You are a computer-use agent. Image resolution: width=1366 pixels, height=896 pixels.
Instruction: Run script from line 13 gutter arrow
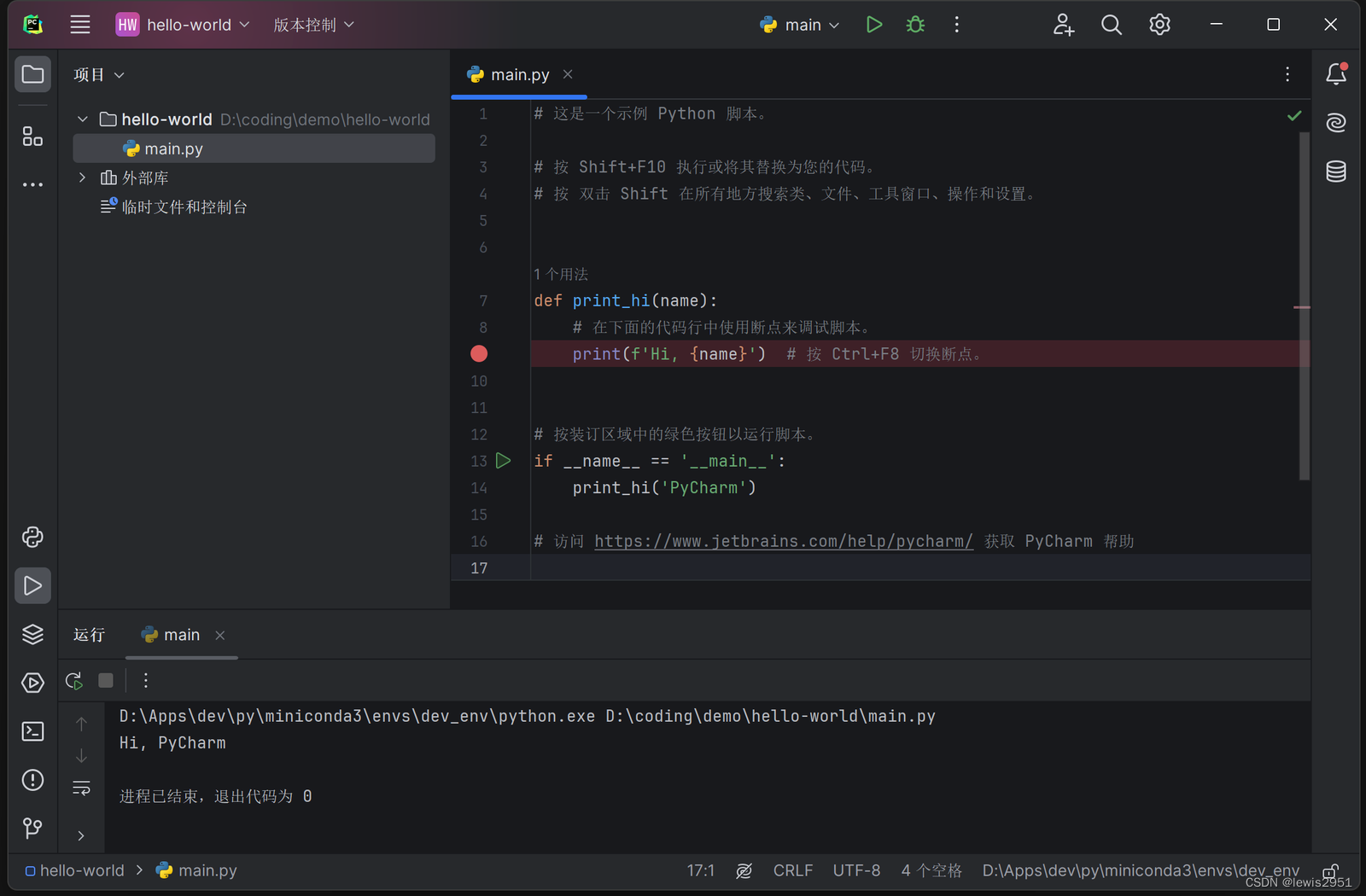[x=504, y=461]
